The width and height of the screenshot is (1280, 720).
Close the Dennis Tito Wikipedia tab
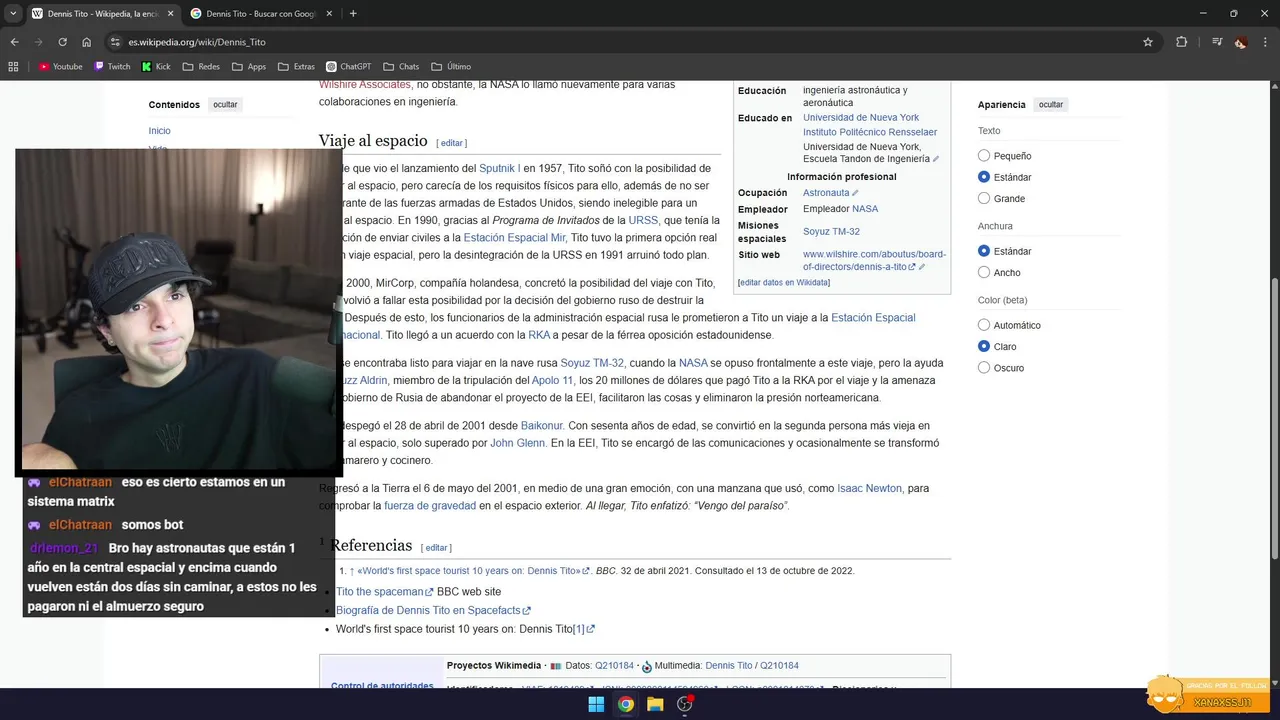[170, 13]
